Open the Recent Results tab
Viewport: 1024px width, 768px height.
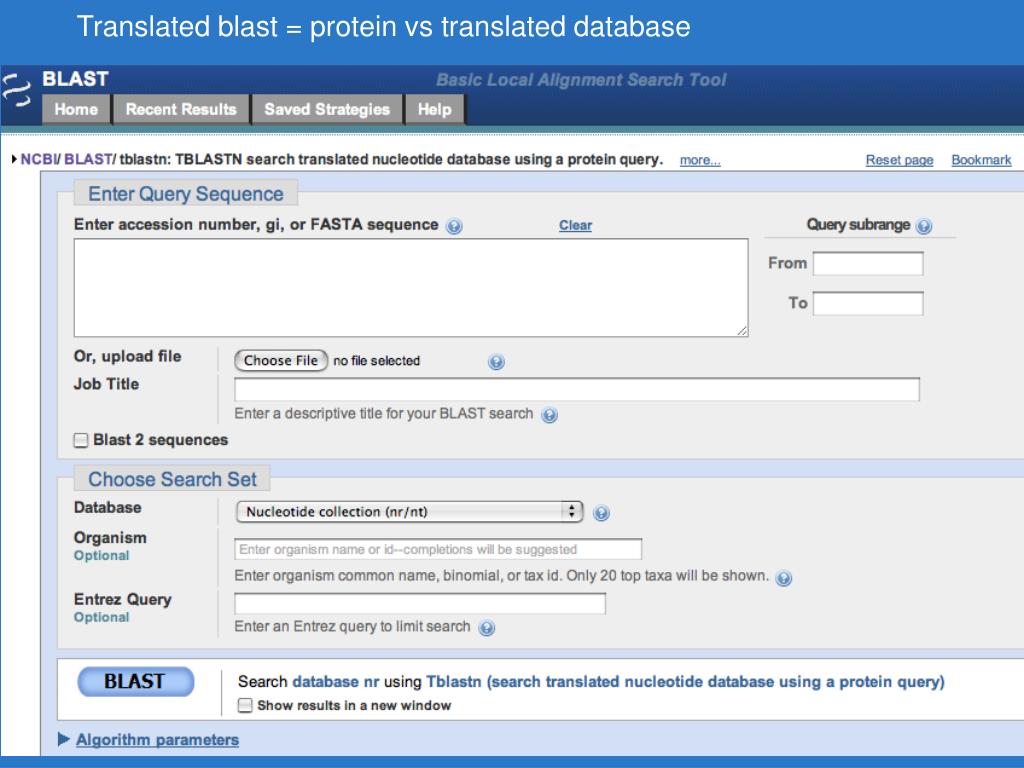pos(181,109)
